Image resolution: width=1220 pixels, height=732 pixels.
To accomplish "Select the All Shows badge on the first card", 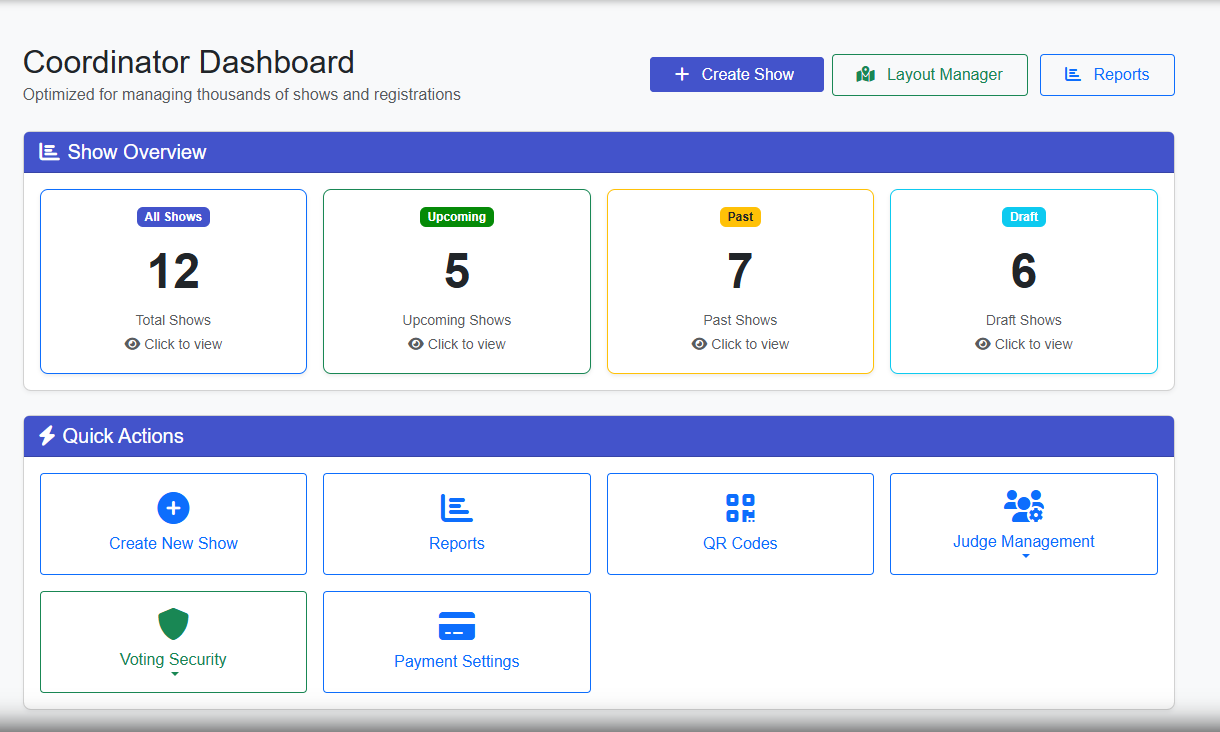I will coord(173,216).
